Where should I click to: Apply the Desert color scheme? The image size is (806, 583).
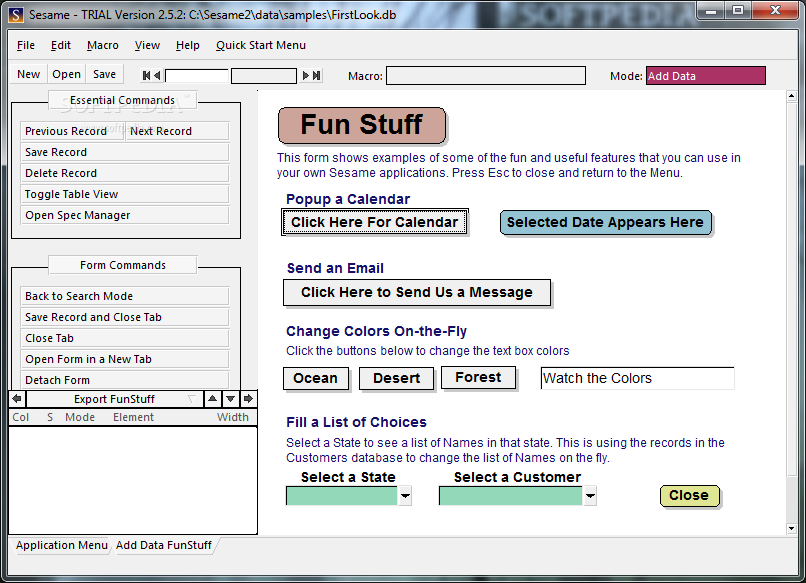point(396,378)
